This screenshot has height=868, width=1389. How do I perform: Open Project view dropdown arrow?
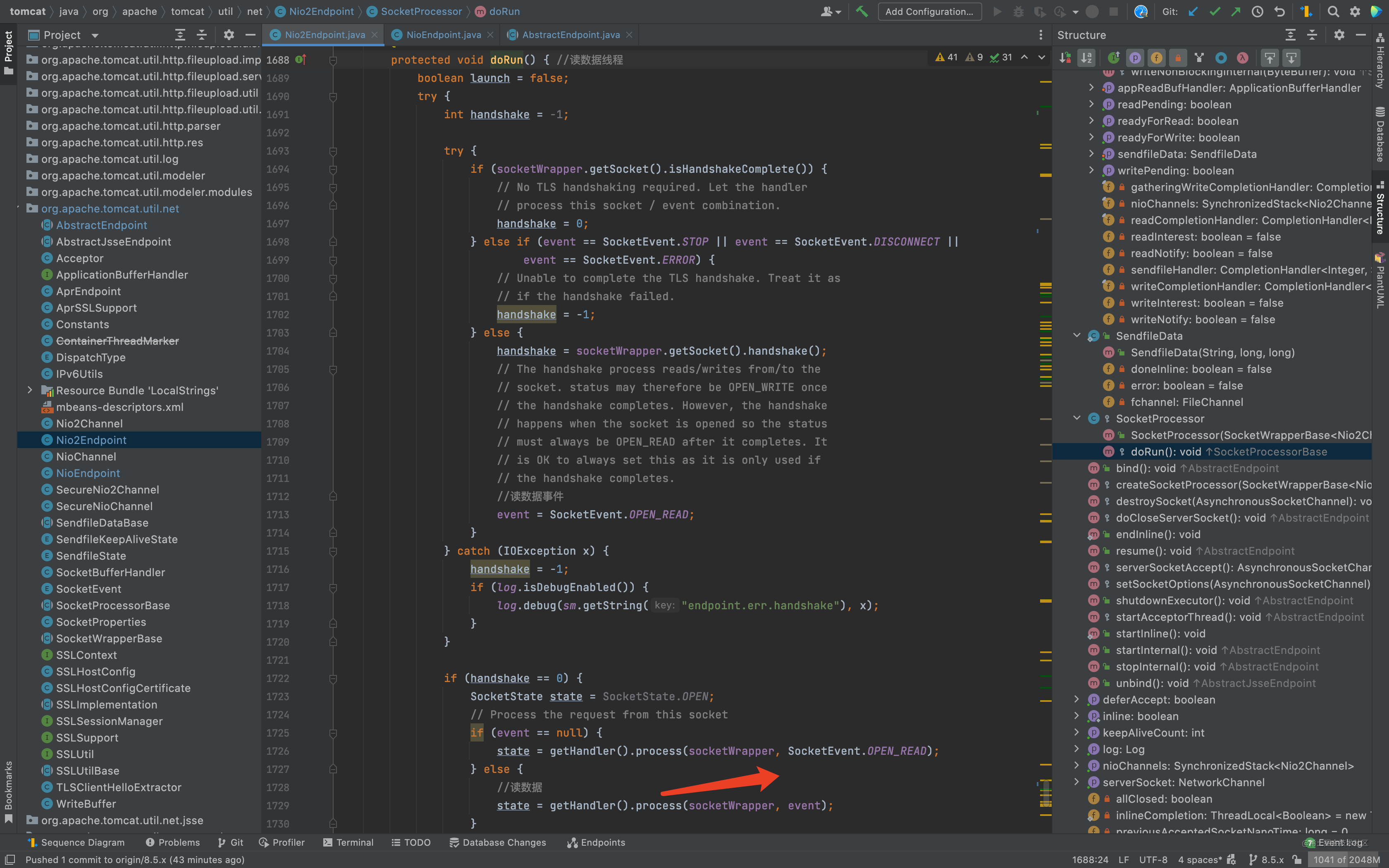95,35
